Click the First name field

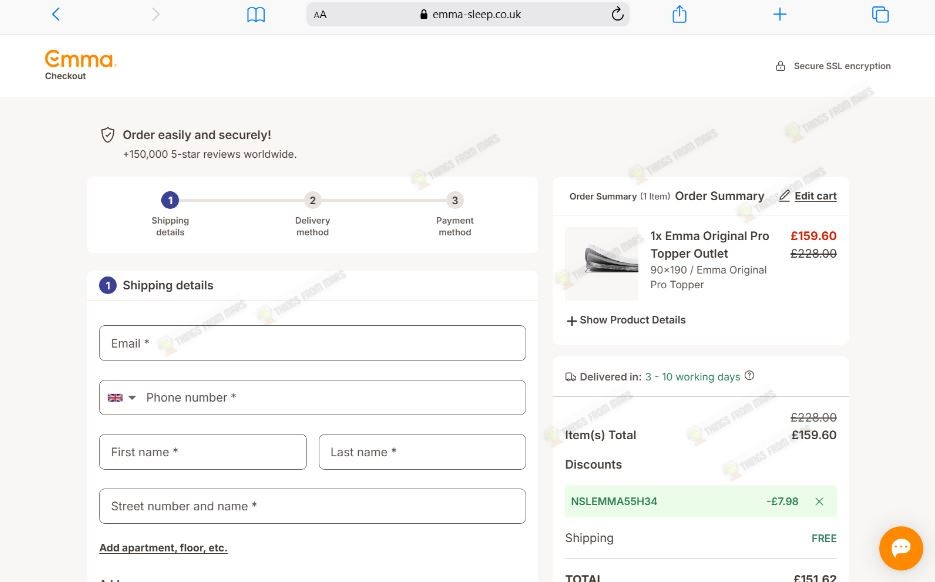coord(203,452)
